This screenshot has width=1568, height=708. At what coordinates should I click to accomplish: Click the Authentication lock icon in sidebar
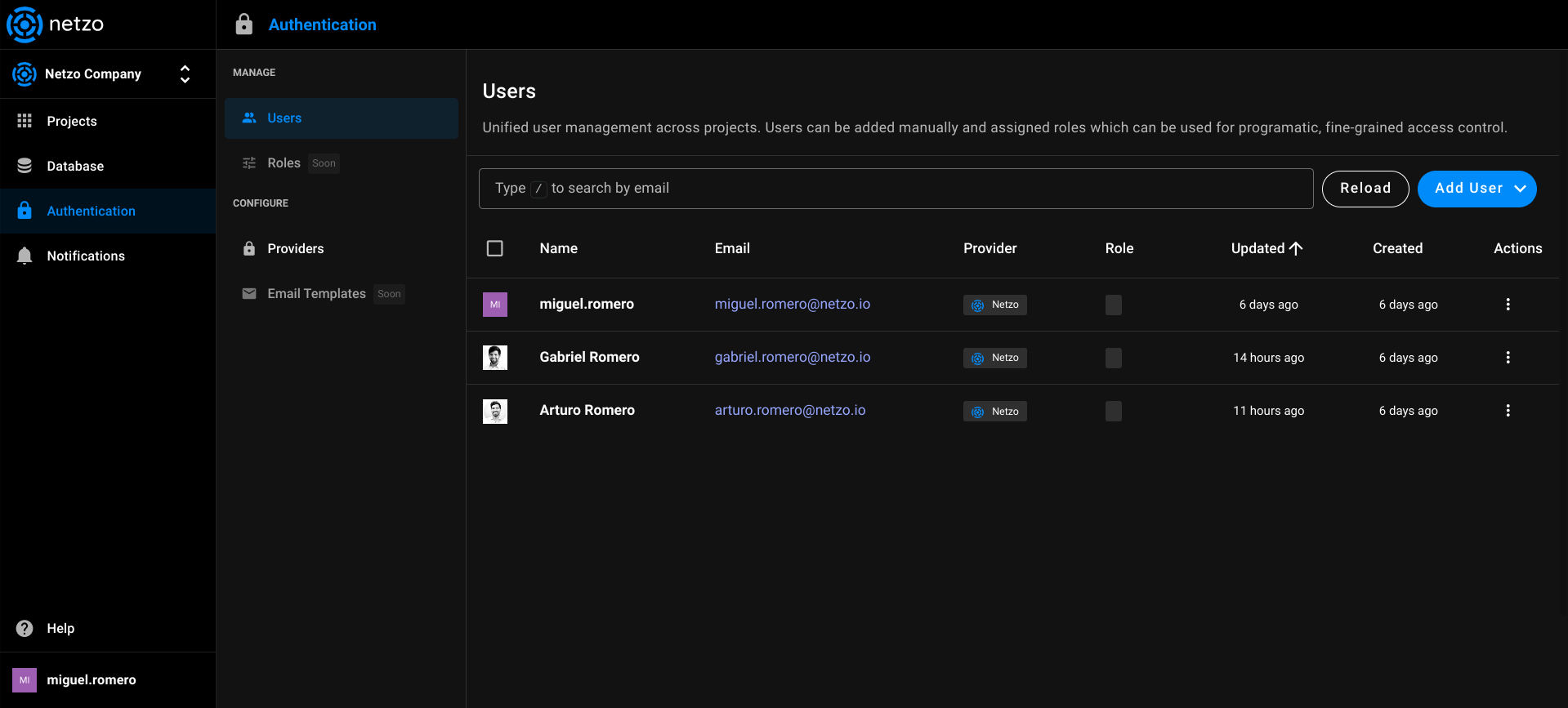click(25, 211)
